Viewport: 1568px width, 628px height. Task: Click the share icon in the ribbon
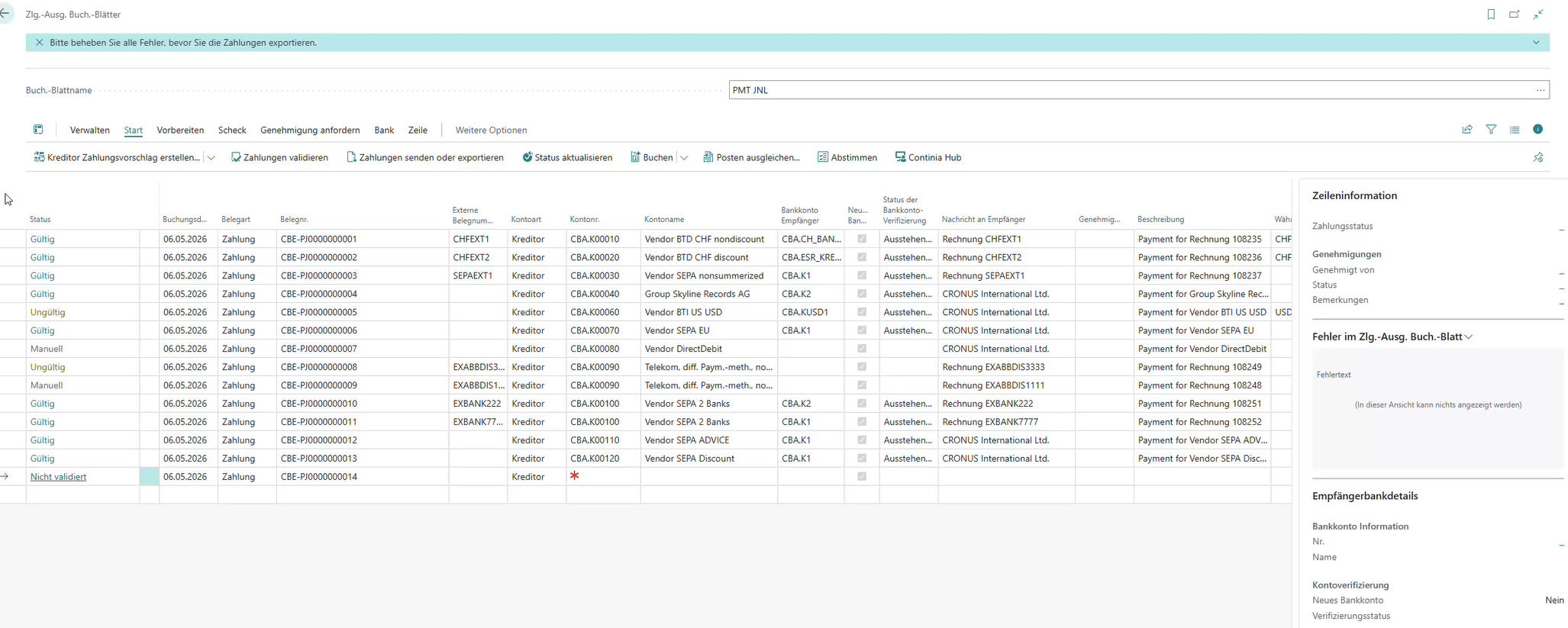point(1467,130)
